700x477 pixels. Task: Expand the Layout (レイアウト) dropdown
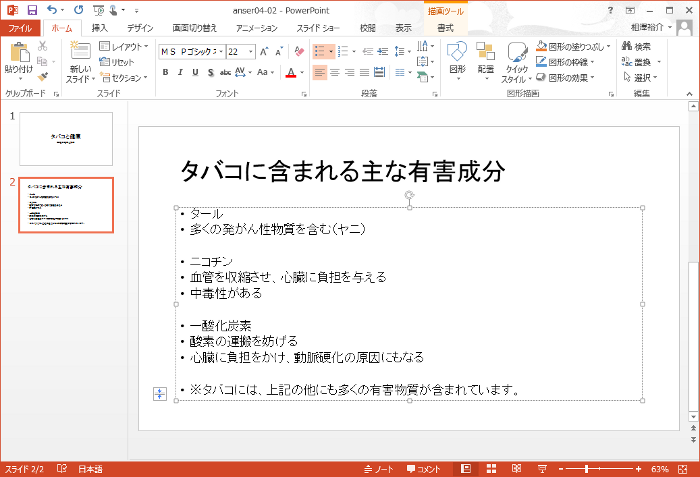[124, 46]
